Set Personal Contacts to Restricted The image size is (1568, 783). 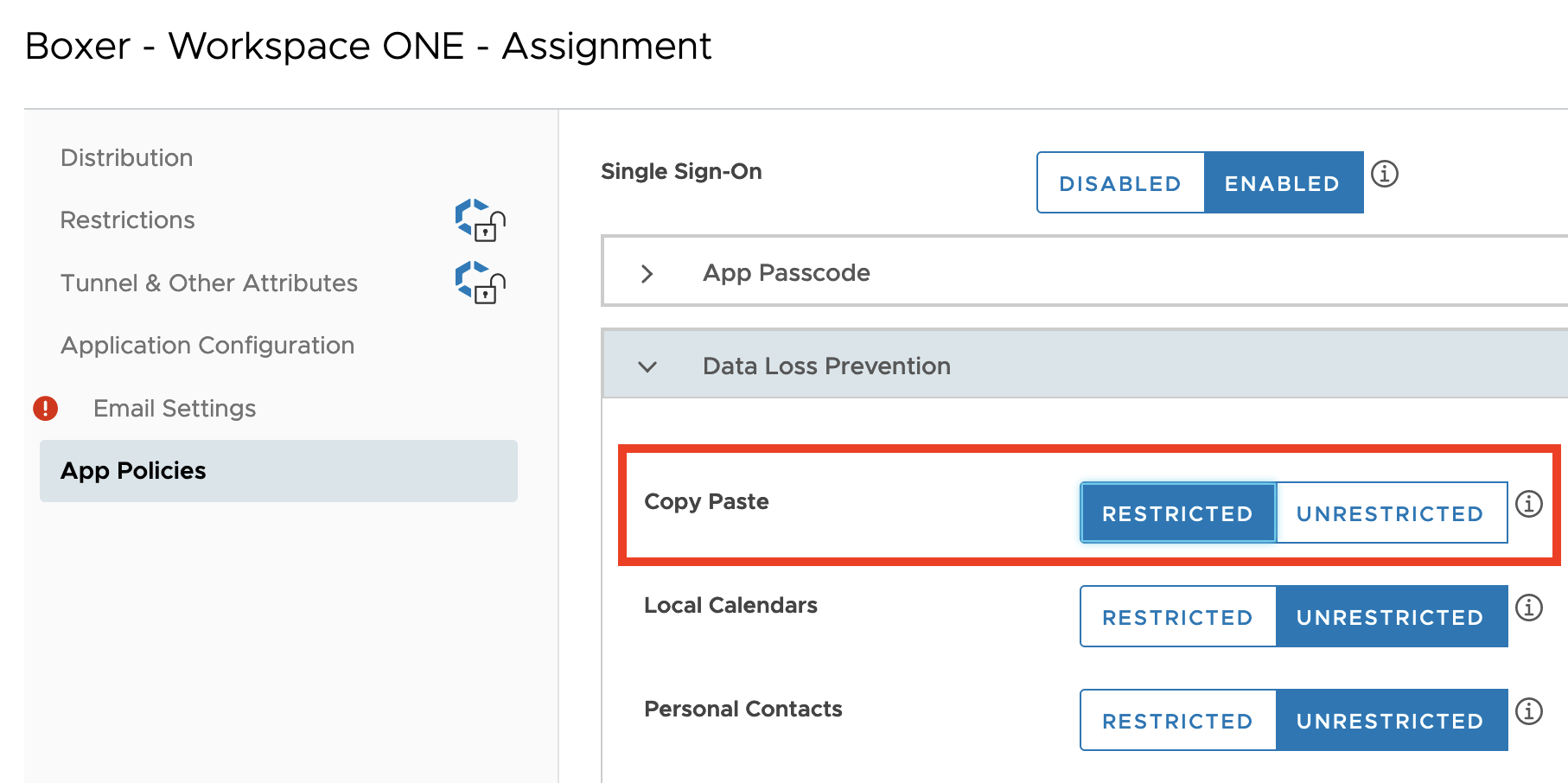[x=1177, y=720]
